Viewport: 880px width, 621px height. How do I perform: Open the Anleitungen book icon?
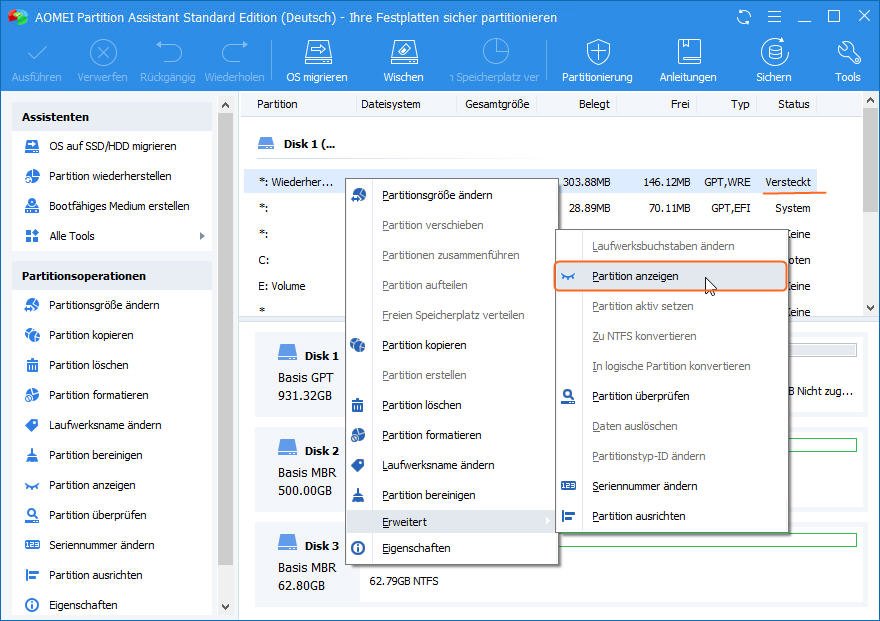[688, 52]
